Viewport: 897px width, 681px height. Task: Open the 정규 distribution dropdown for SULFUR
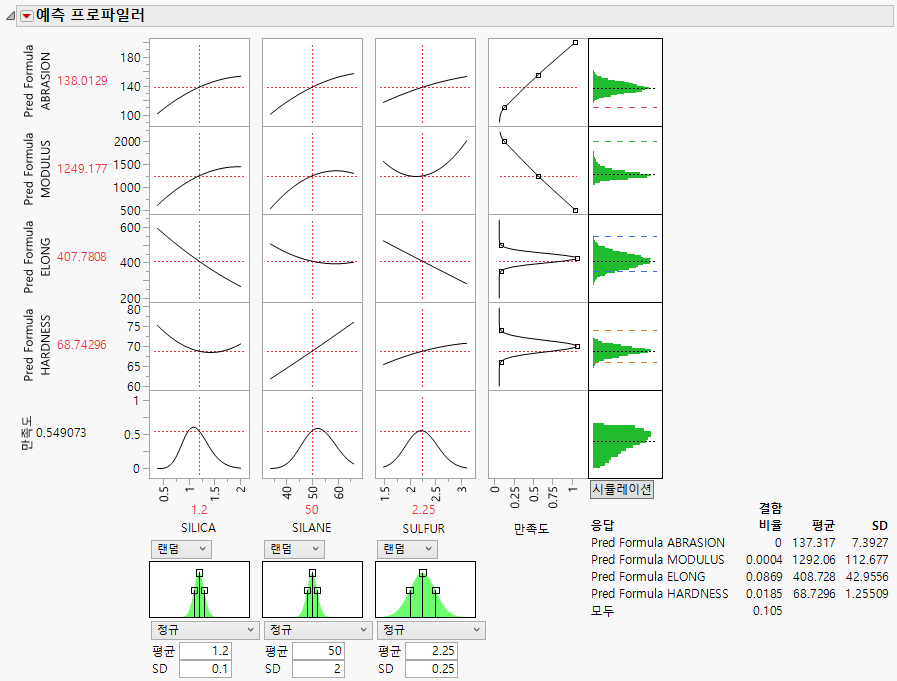pyautogui.click(x=430, y=630)
